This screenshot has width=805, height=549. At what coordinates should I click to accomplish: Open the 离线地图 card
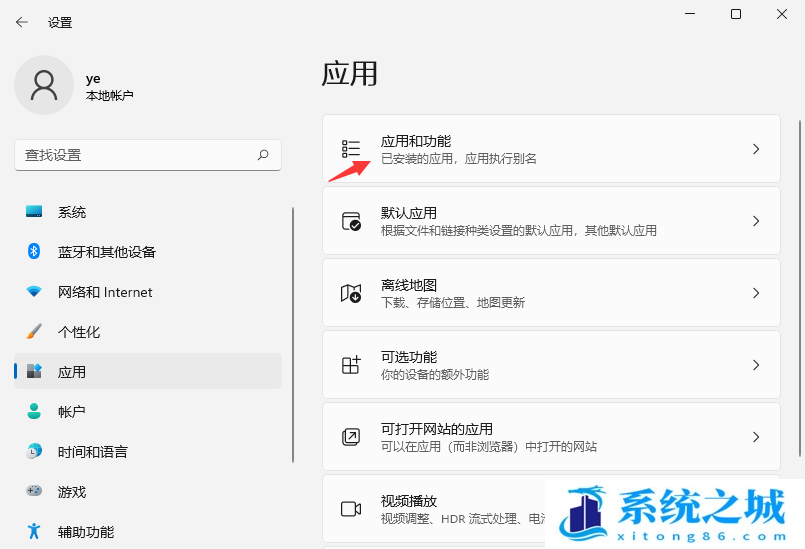(551, 293)
